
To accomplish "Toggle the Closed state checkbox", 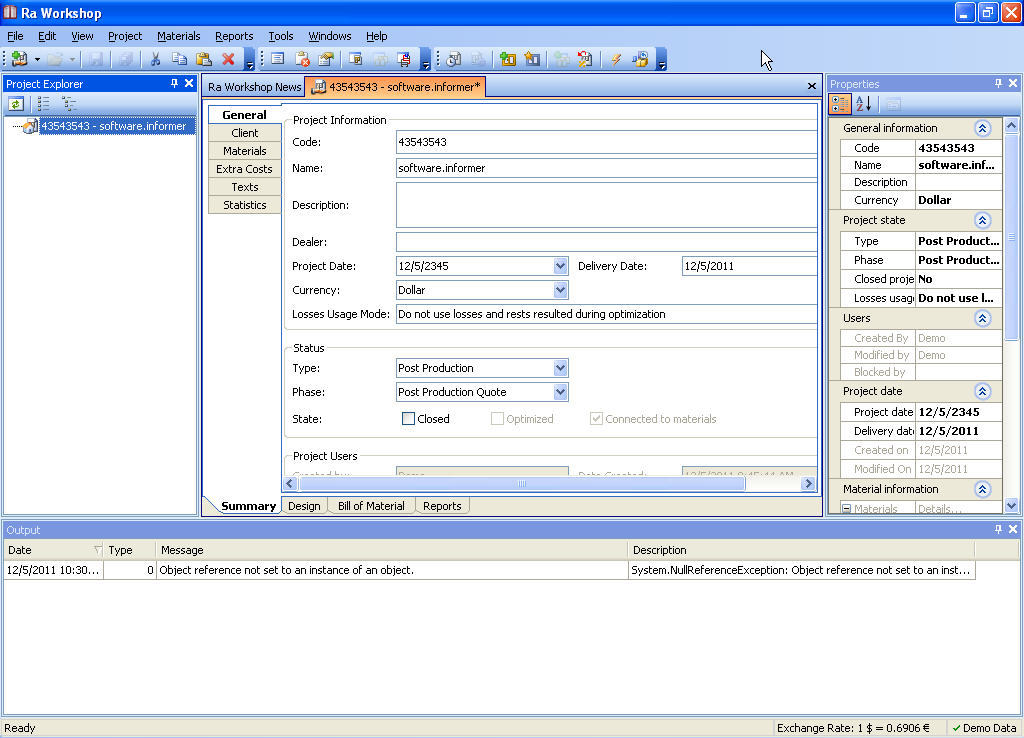I will 408,419.
